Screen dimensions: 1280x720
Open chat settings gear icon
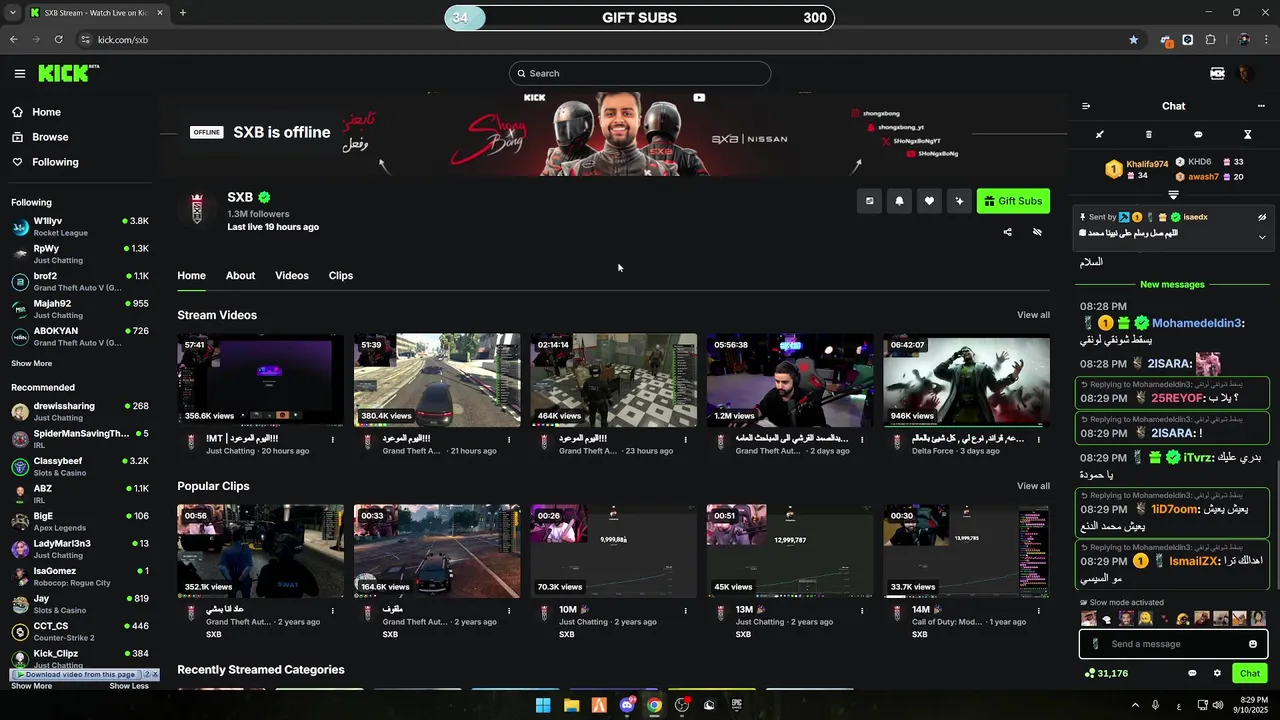click(x=1217, y=673)
